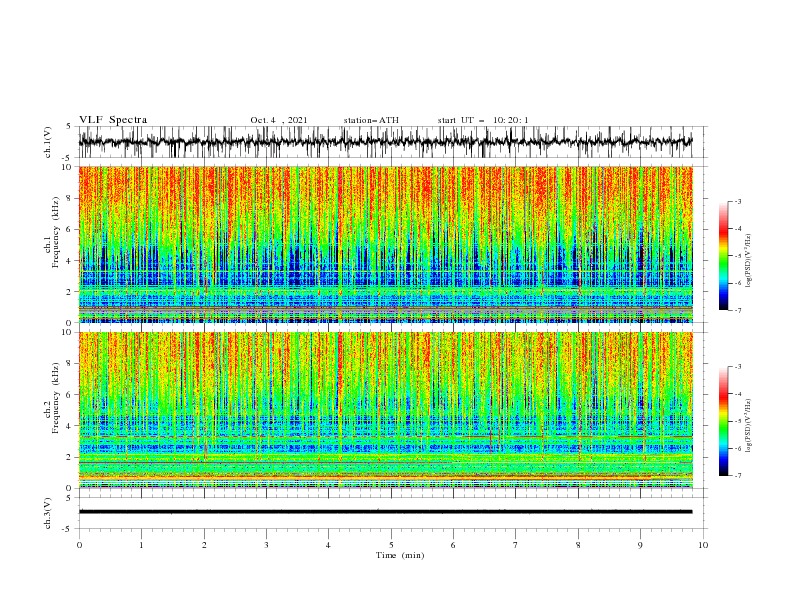This screenshot has height=612, width=792.
Task: Click the ch.1 'Frequency (kHz)' axis label
Action: [56, 232]
